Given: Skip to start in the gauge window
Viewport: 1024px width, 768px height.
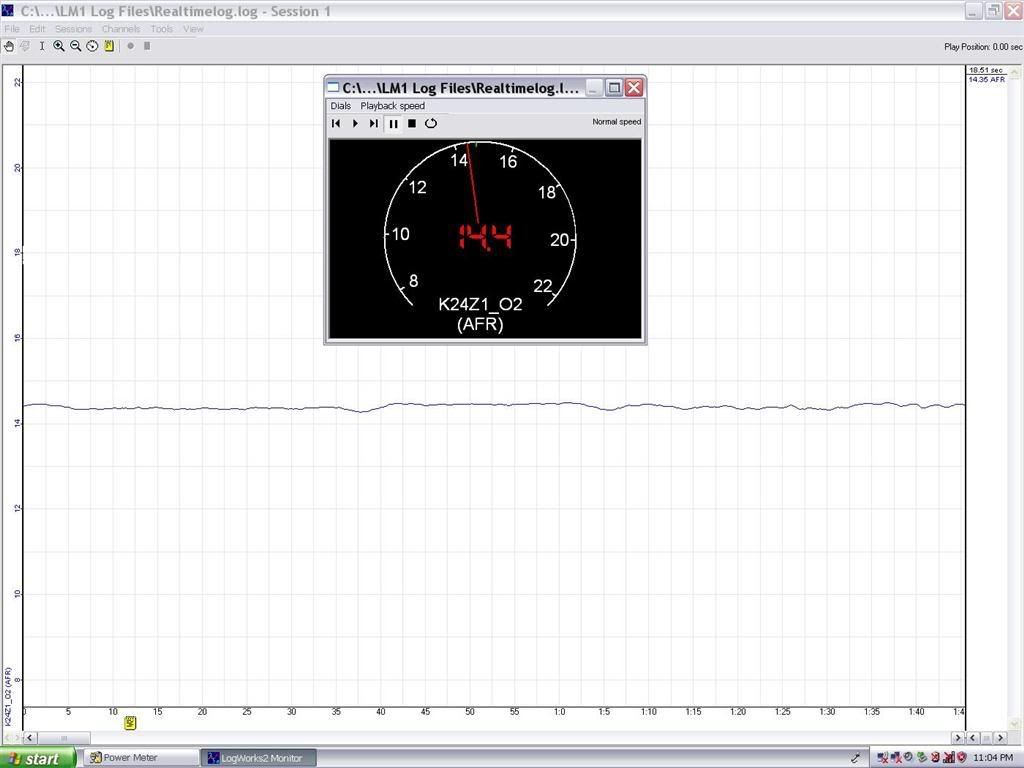Looking at the screenshot, I should click(x=336, y=123).
